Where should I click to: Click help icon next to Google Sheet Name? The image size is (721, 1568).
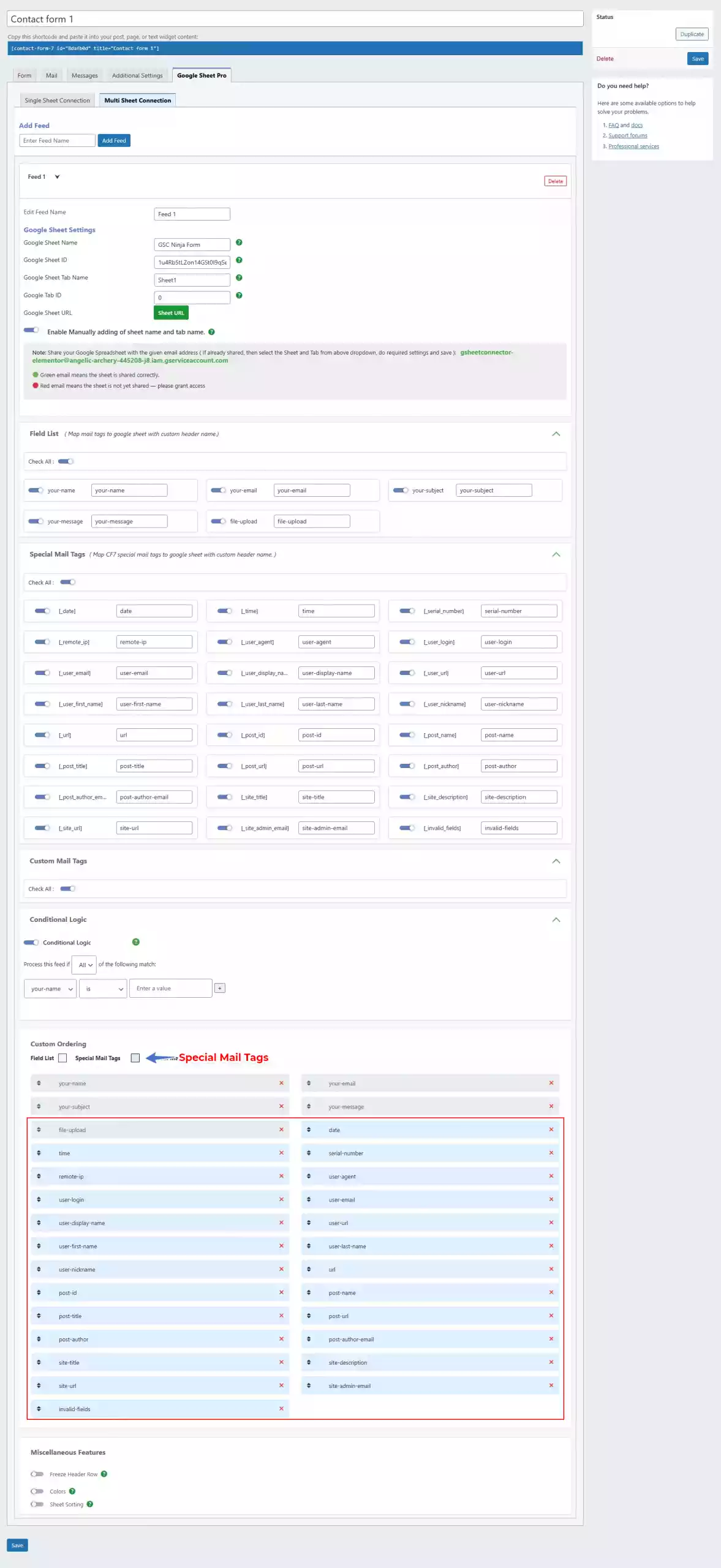click(x=239, y=243)
